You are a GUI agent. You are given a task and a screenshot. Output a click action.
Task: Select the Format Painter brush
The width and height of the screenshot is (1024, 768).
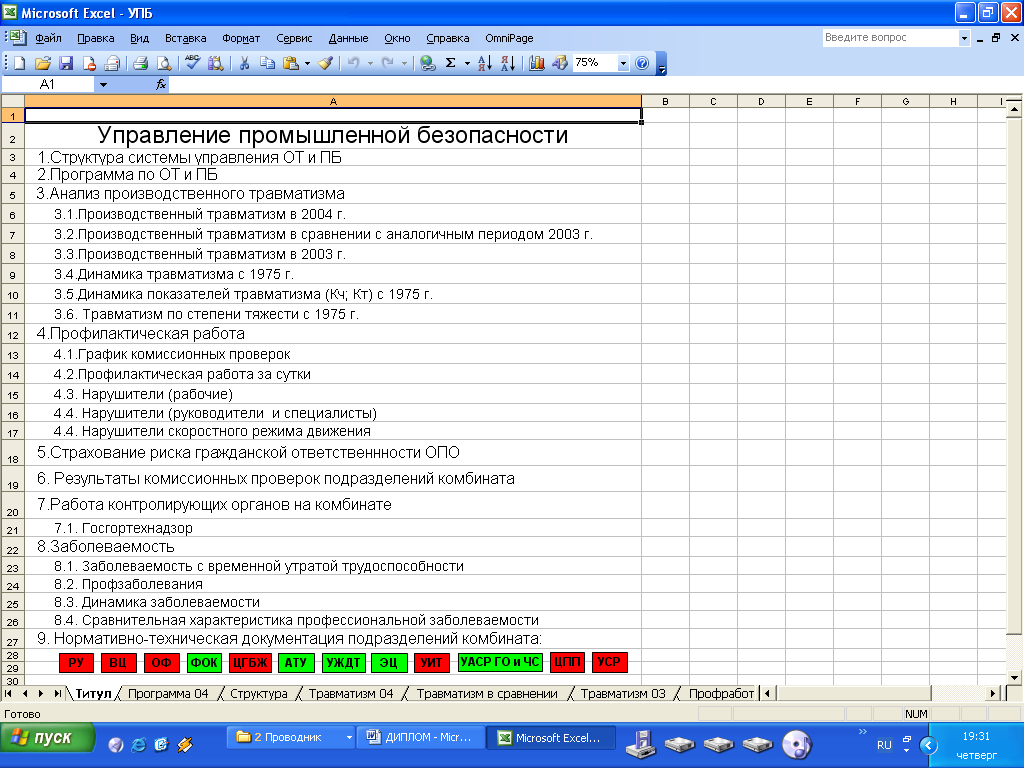pos(325,63)
